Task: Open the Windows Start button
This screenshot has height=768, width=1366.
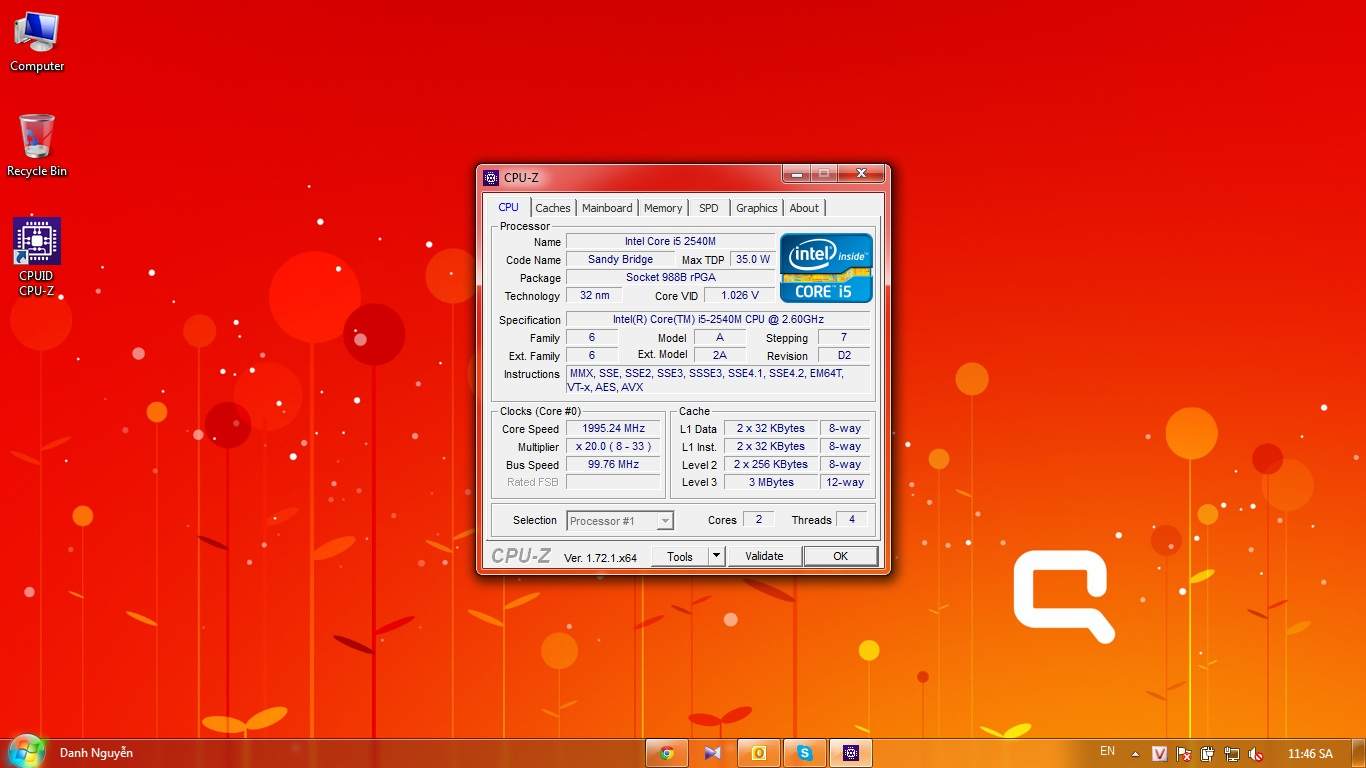Action: point(26,752)
